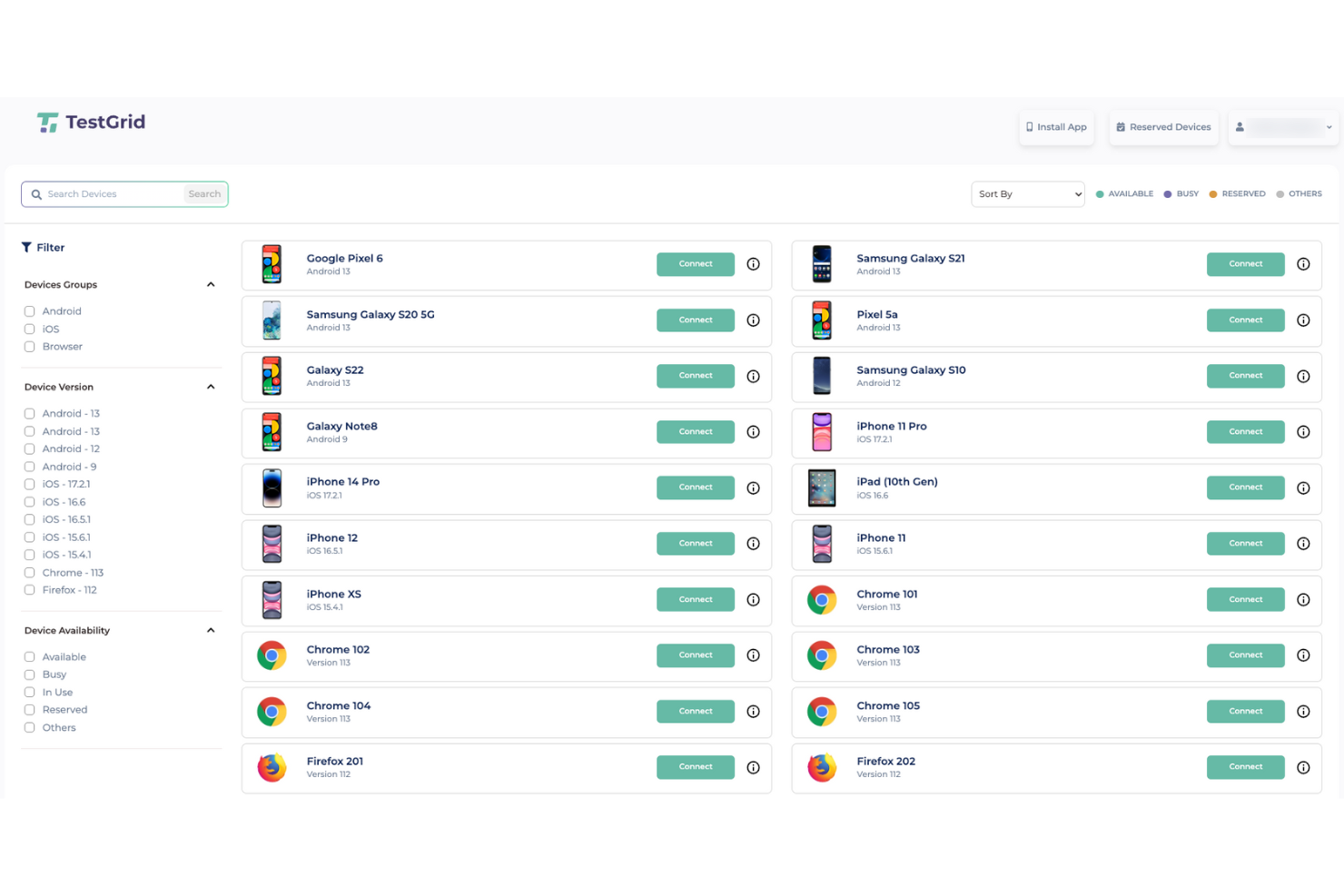Image resolution: width=1344 pixels, height=896 pixels.
Task: Click the iPad (10th Gen) device thumbnail
Action: pyautogui.click(x=822, y=488)
